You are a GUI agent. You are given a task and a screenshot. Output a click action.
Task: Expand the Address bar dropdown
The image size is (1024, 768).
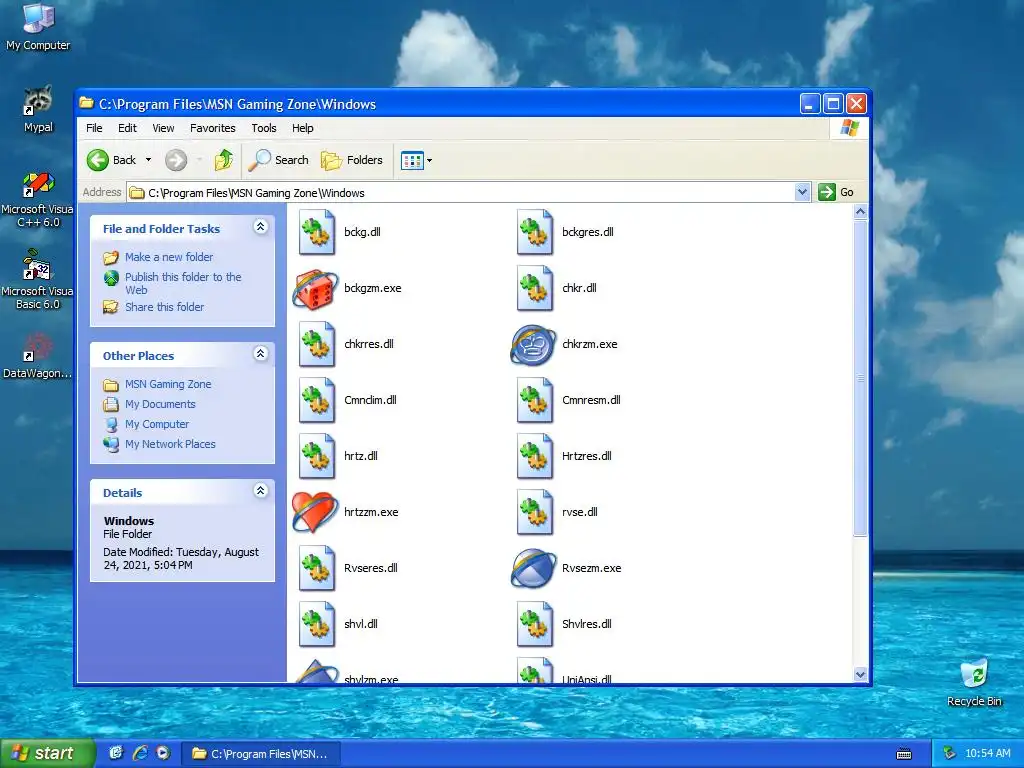pos(803,192)
